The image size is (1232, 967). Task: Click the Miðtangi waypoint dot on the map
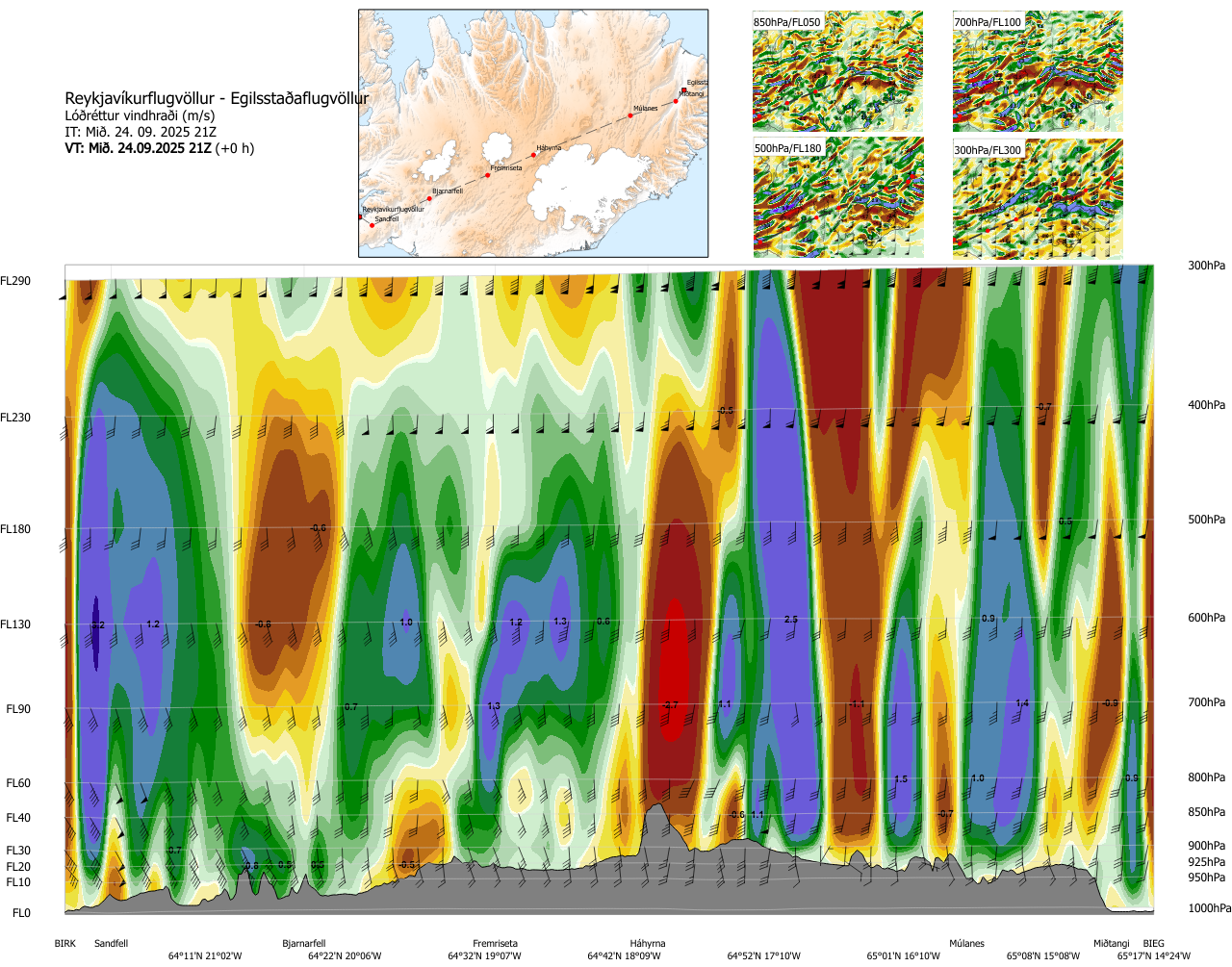[677, 100]
